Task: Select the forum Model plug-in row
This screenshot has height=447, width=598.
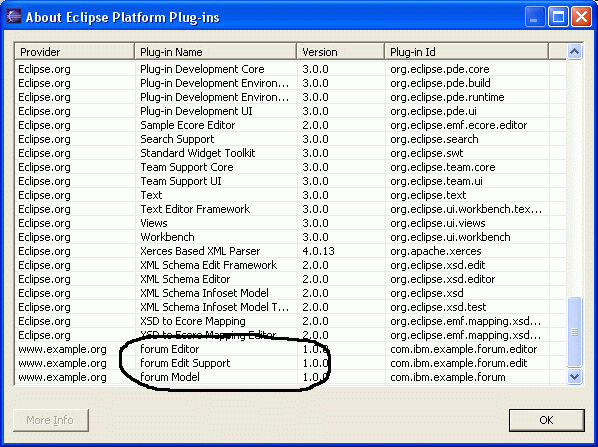Action: pos(290,377)
